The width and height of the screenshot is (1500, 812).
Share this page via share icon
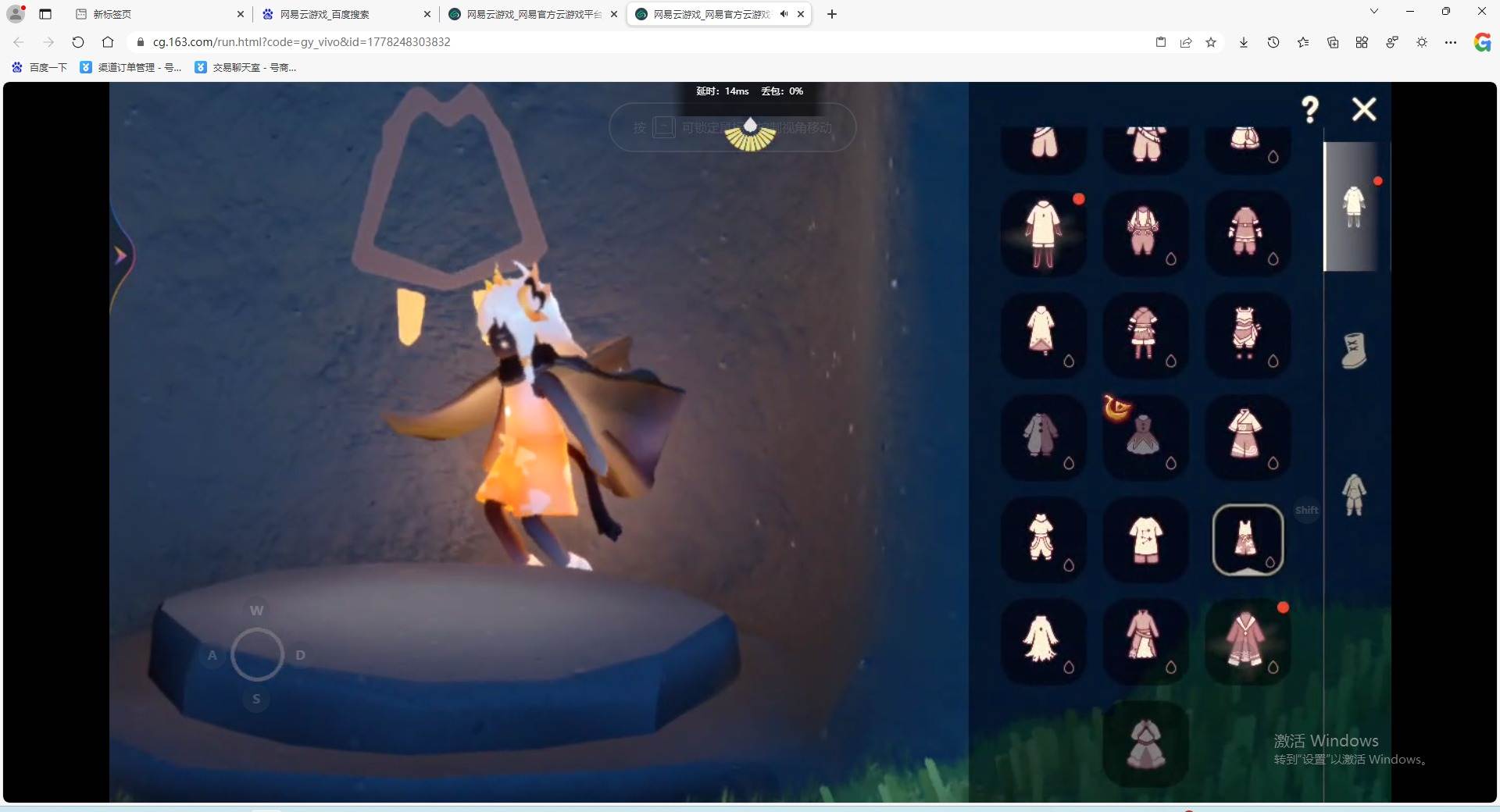point(1186,42)
